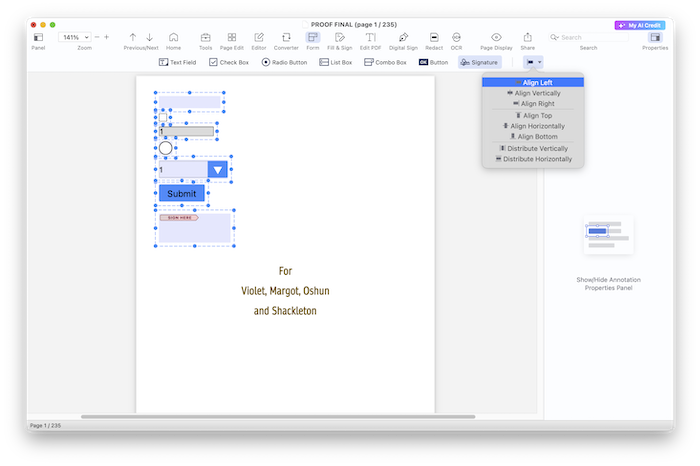700x466 pixels.
Task: Open the Converter tool
Action: (x=286, y=37)
